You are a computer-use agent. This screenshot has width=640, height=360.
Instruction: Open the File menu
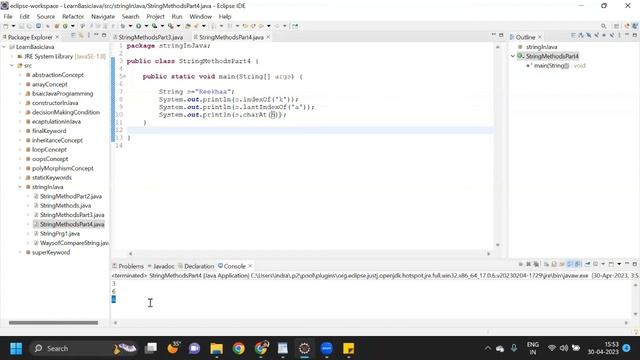click(8, 16)
